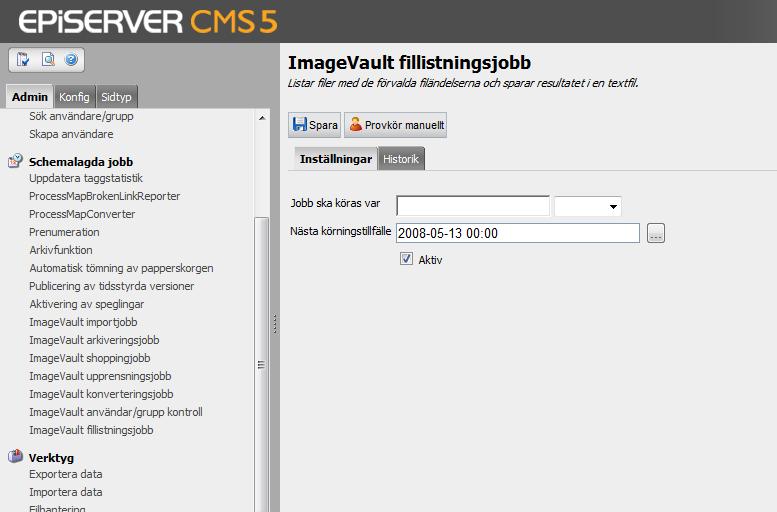Open ImageVault importjobb

pos(83,322)
